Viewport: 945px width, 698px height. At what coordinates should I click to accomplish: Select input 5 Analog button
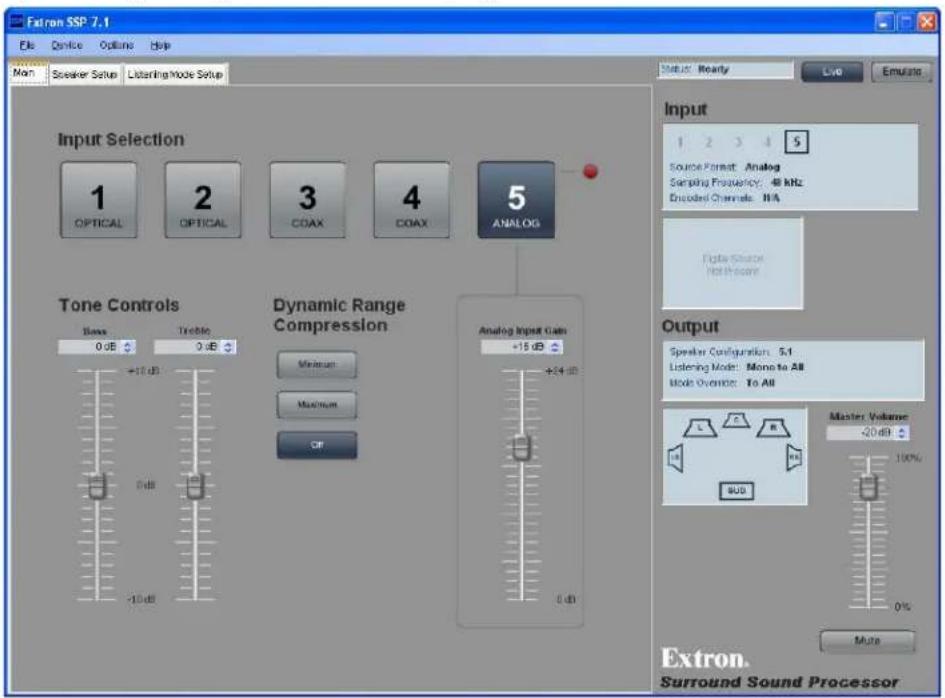tap(516, 200)
